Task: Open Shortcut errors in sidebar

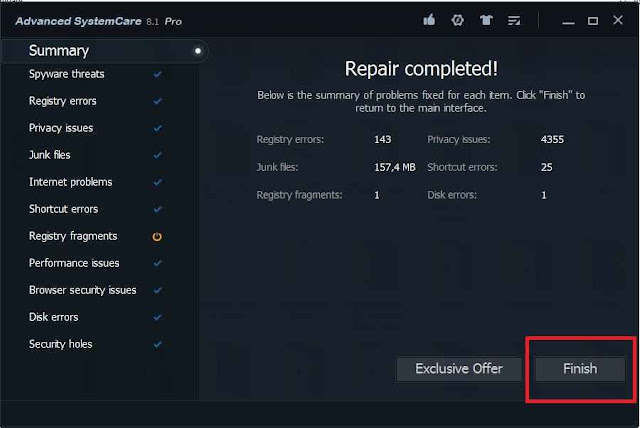Action: point(63,209)
